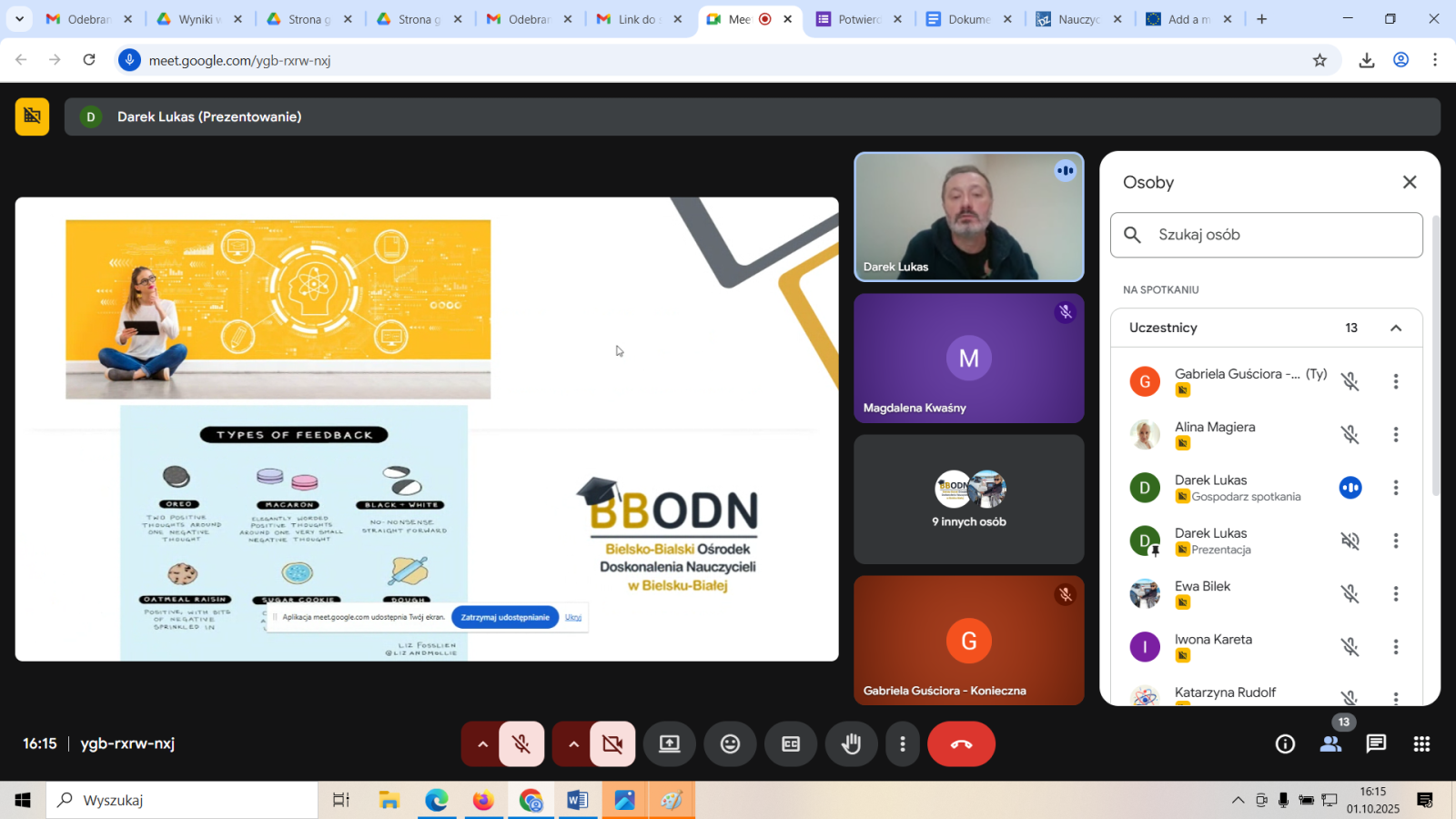Unmute your microphone
This screenshot has width=1456, height=819.
(x=521, y=744)
